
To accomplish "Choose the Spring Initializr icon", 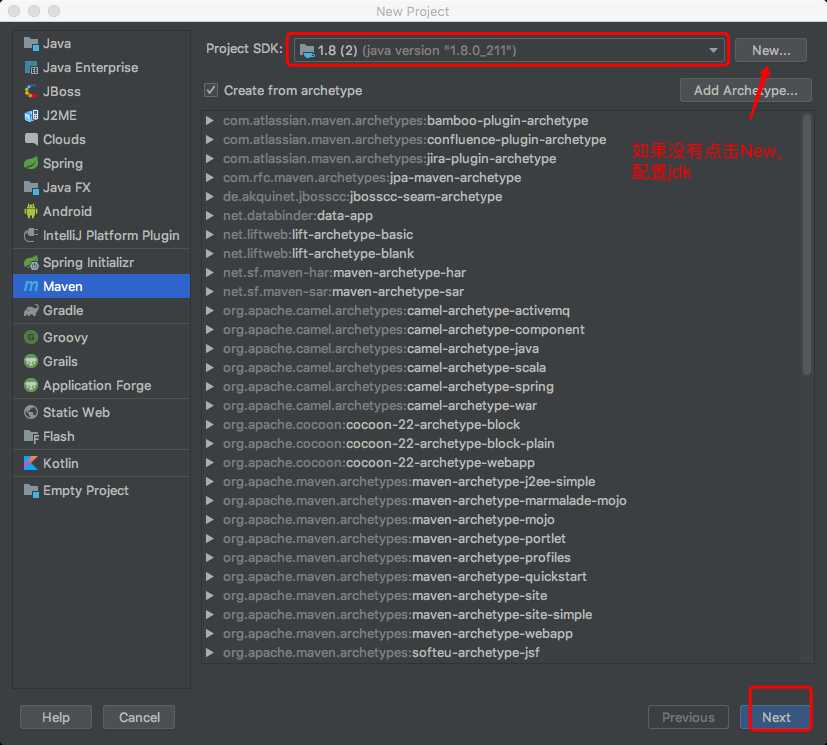I will [x=31, y=263].
